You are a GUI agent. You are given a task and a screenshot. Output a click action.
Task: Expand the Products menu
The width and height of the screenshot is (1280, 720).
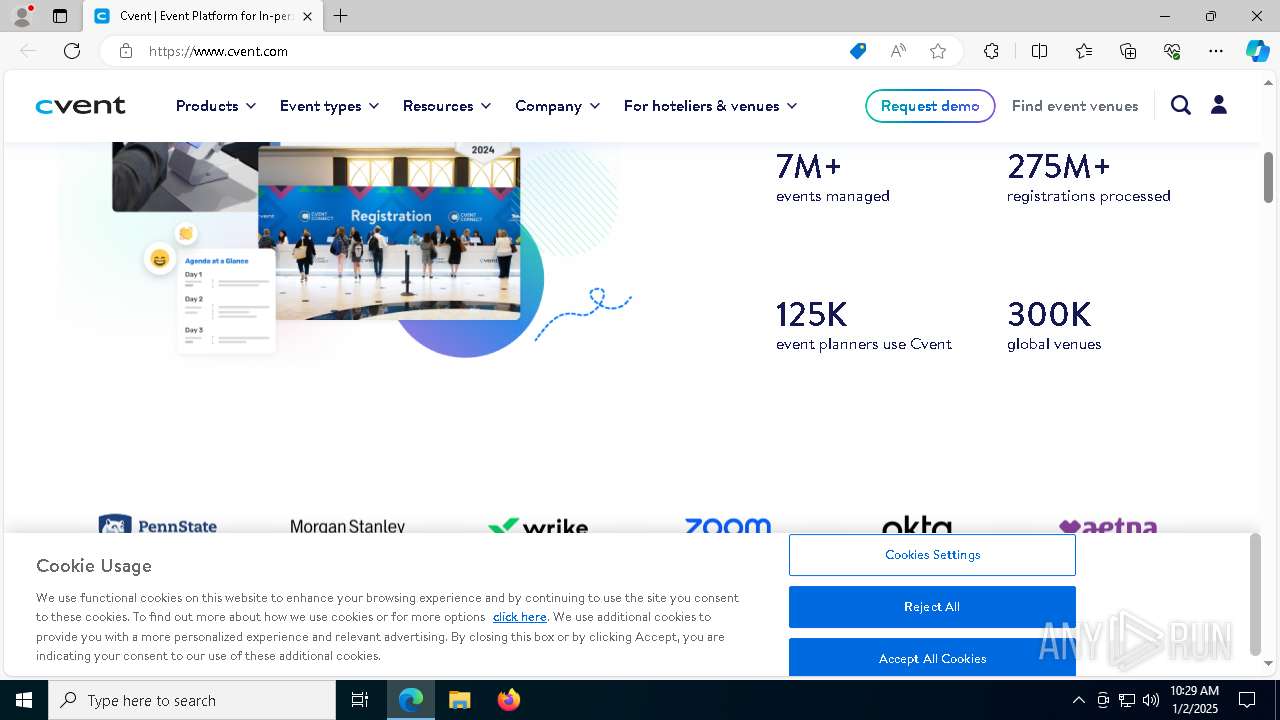coord(216,106)
